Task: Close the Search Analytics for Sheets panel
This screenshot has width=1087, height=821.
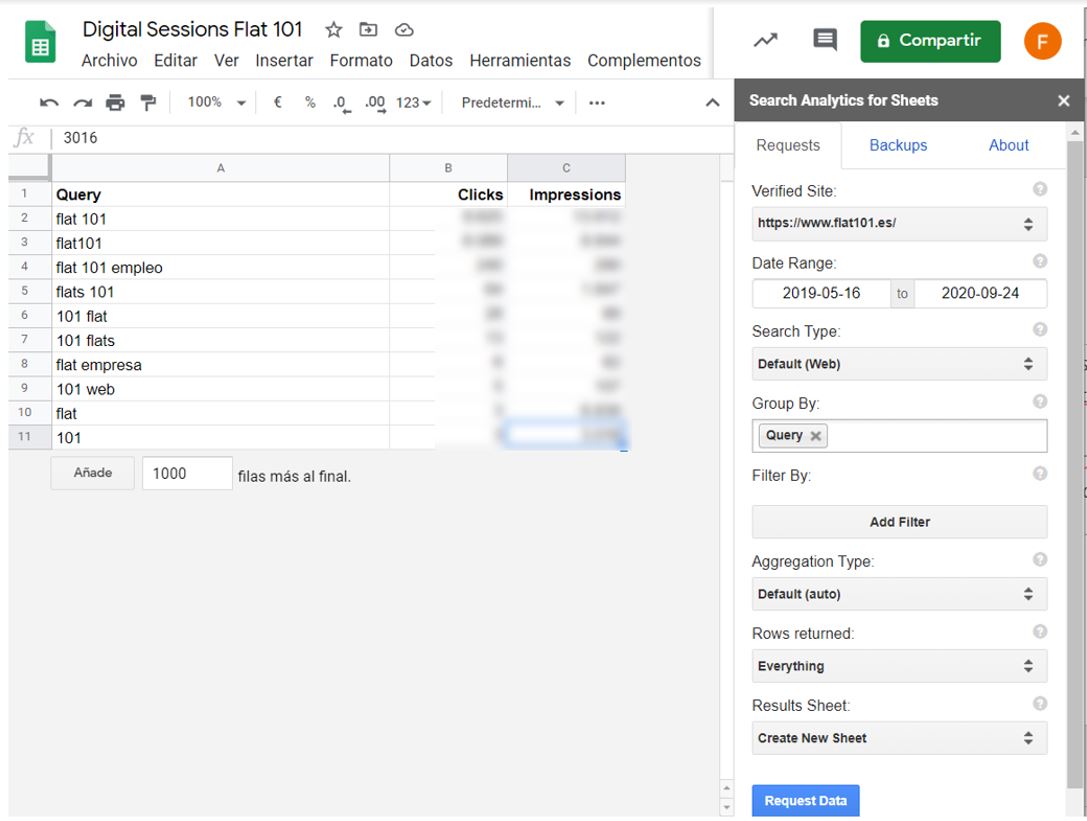Action: [x=1063, y=101]
